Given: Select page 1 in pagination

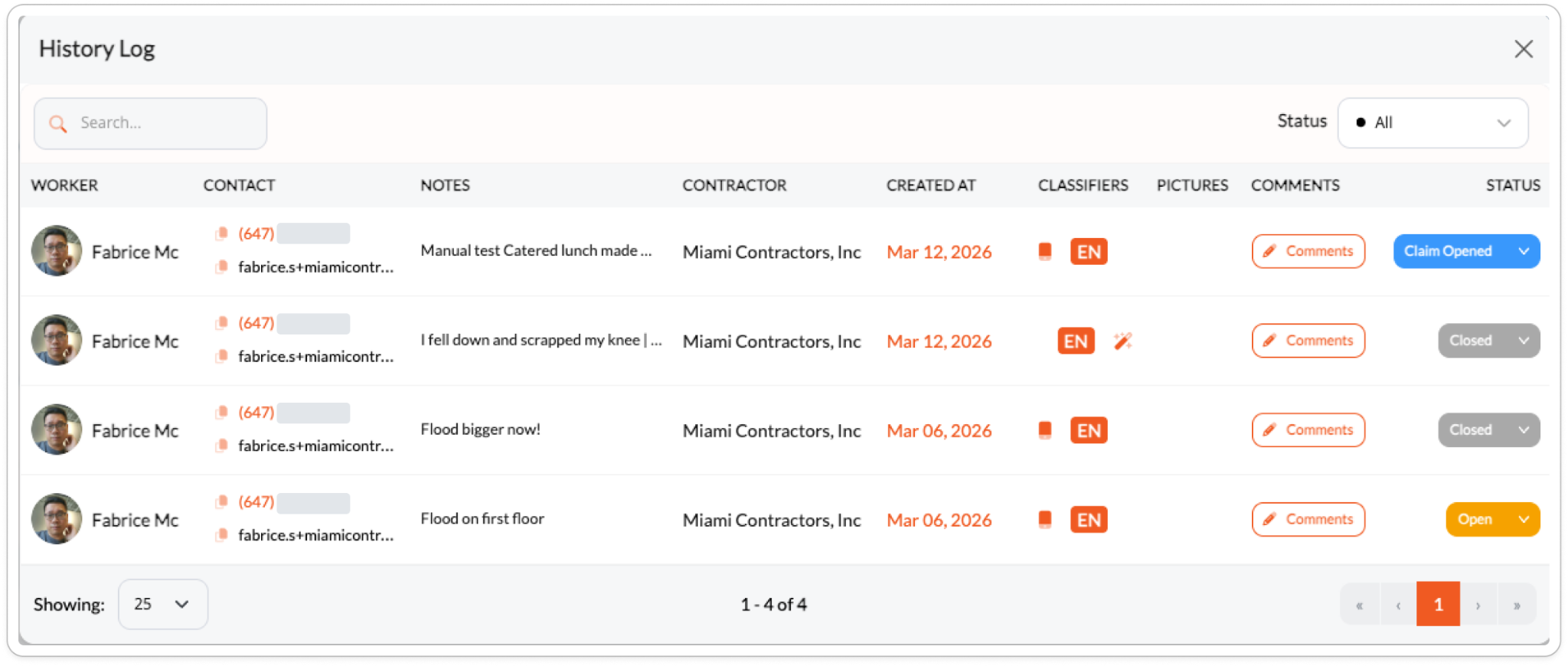Looking at the screenshot, I should (x=1438, y=605).
